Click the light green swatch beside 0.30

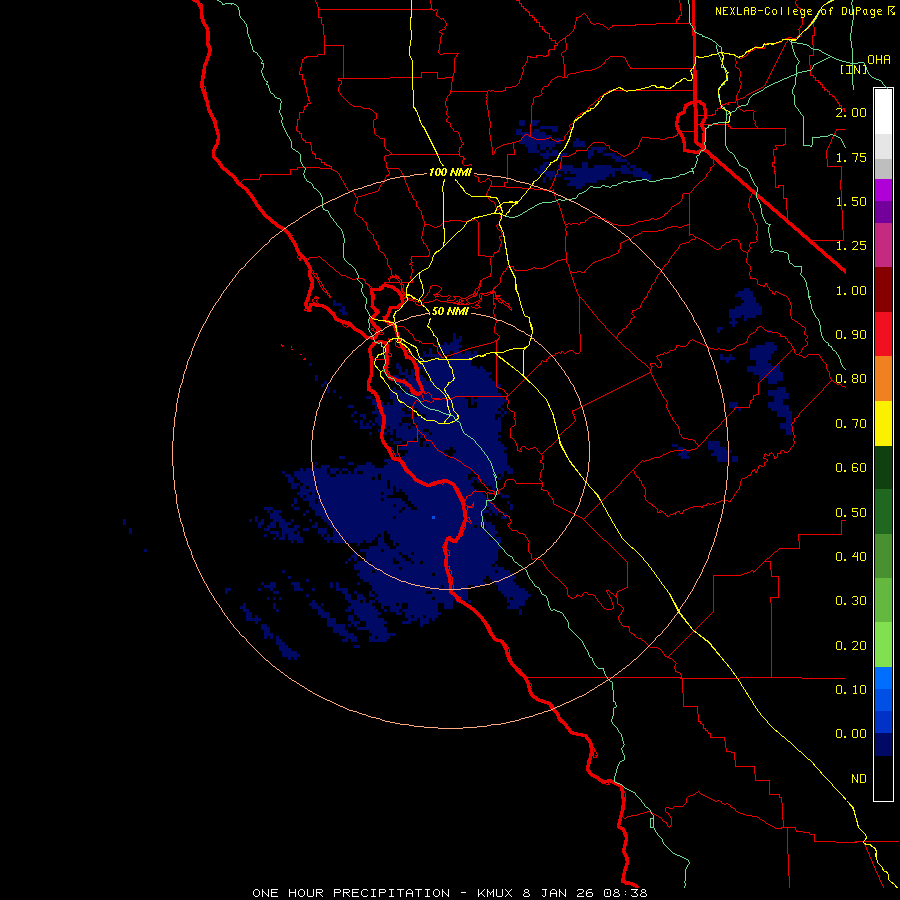(883, 601)
